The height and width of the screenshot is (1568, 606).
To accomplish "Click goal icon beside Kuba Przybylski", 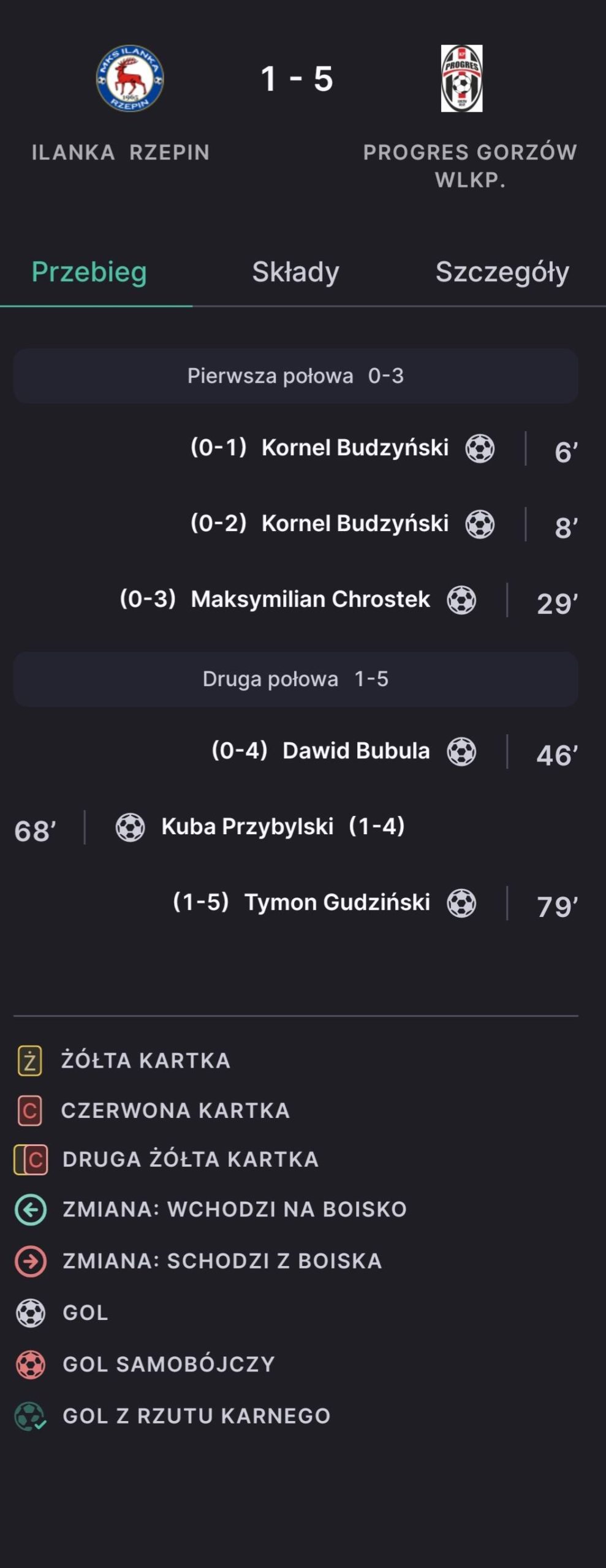I will click(131, 827).
